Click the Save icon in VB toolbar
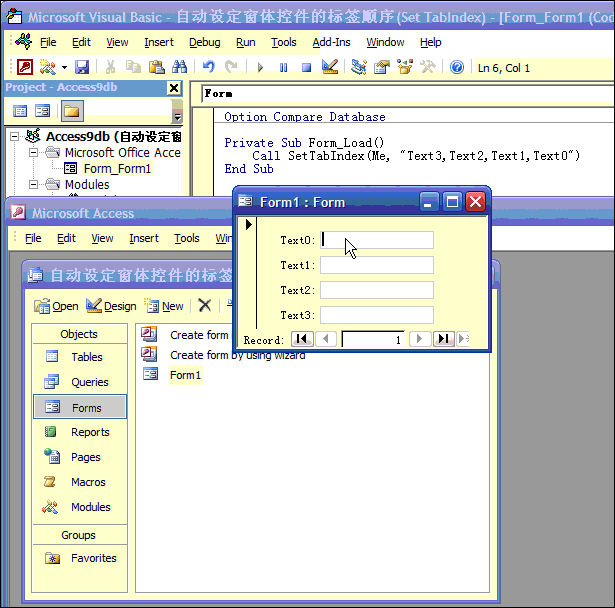Screen dimensions: 615x608 82,67
